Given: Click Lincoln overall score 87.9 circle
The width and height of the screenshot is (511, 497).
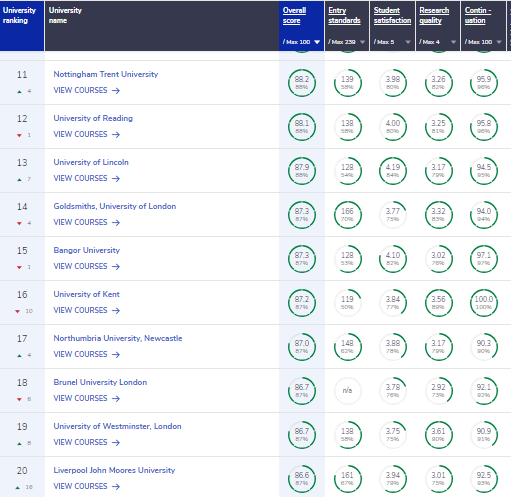Looking at the screenshot, I should pyautogui.click(x=302, y=171).
